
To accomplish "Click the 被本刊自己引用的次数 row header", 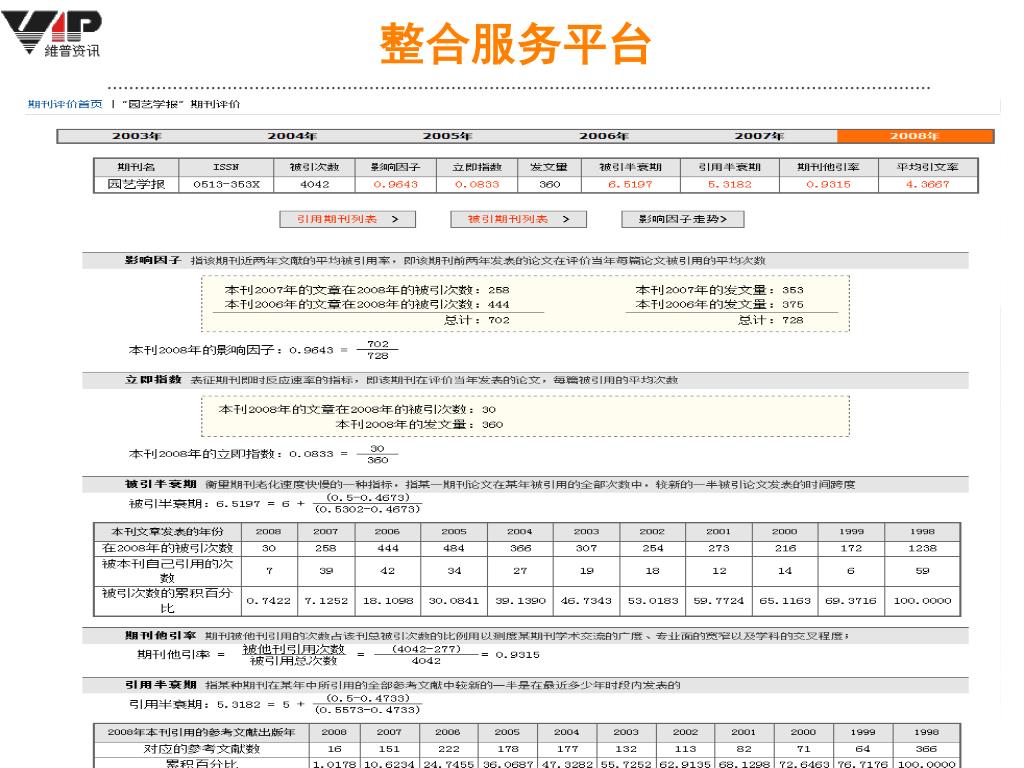I will pyautogui.click(x=167, y=571).
